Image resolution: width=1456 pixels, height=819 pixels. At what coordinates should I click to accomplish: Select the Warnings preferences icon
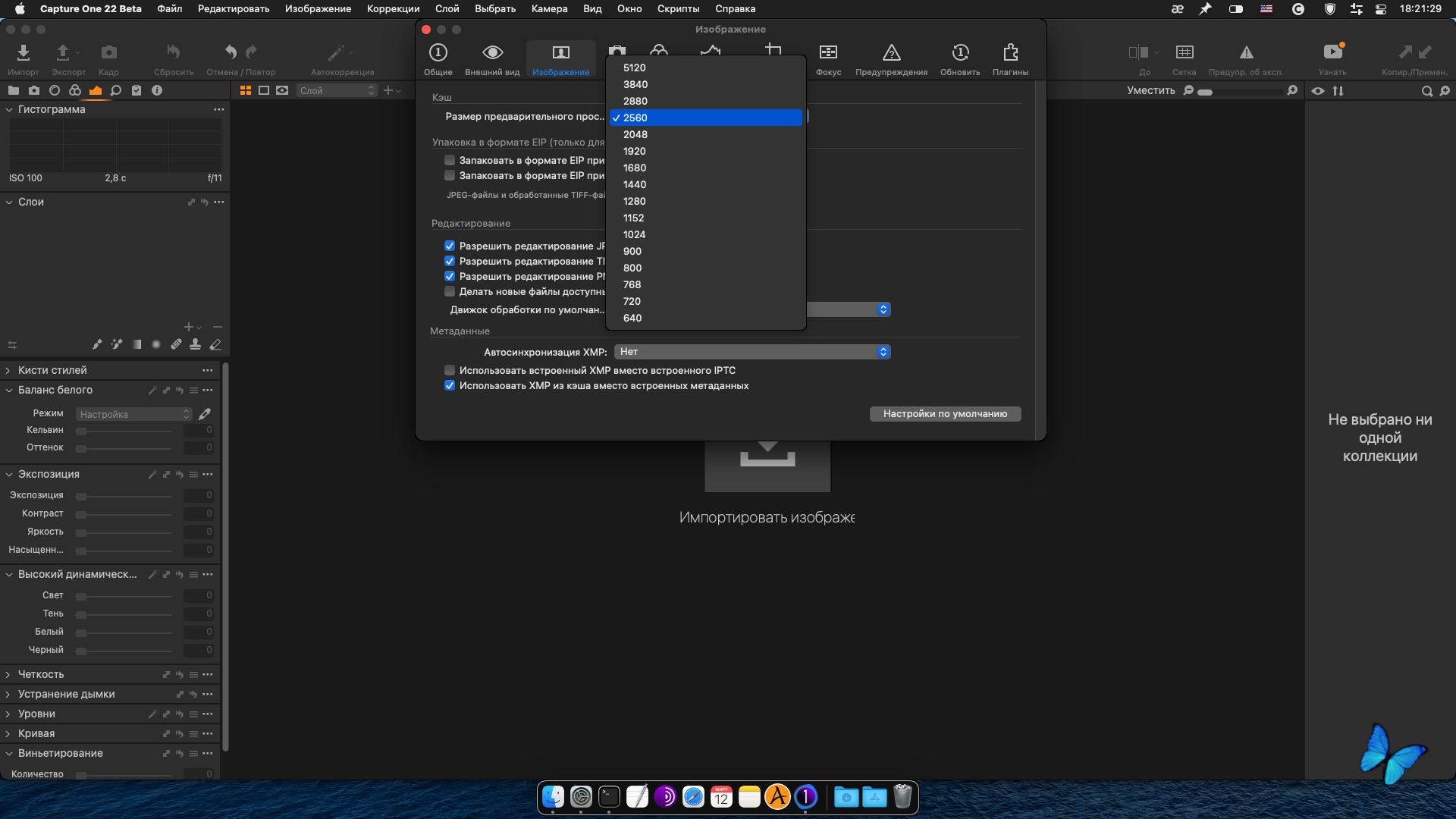coord(891,52)
